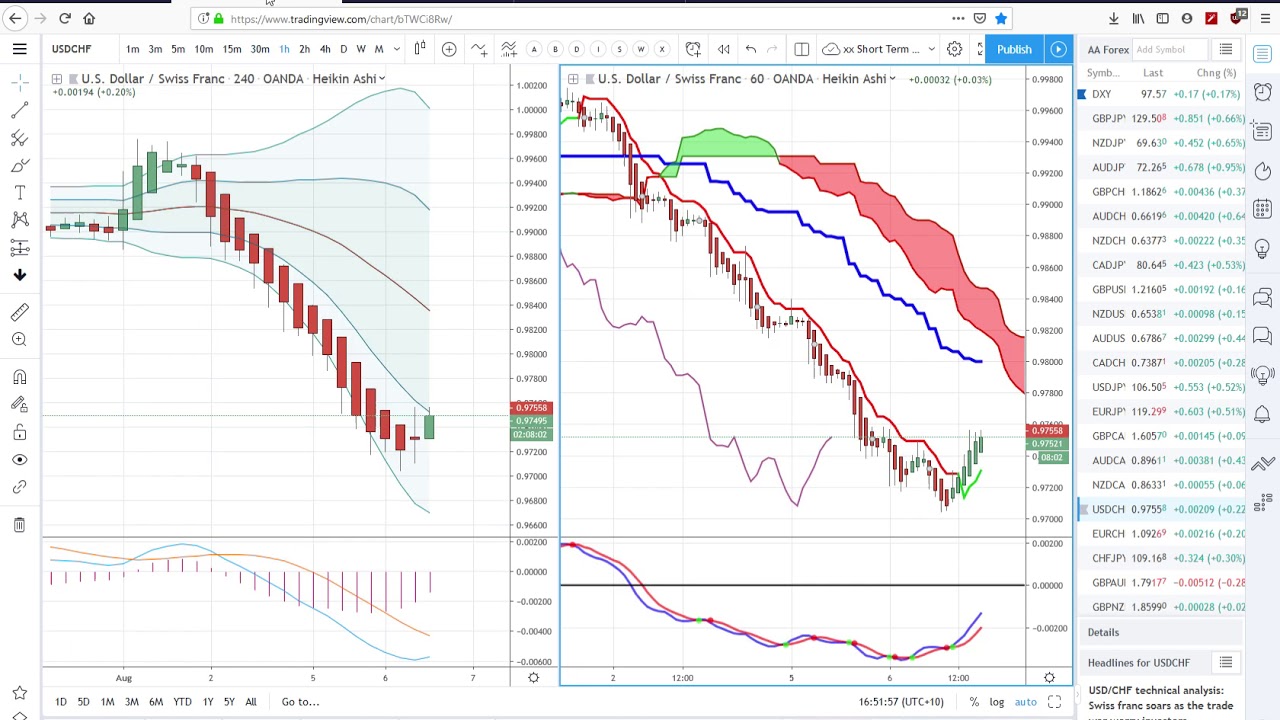1280x720 pixels.
Task: Expand the legend on 60 chart
Action: tap(574, 79)
